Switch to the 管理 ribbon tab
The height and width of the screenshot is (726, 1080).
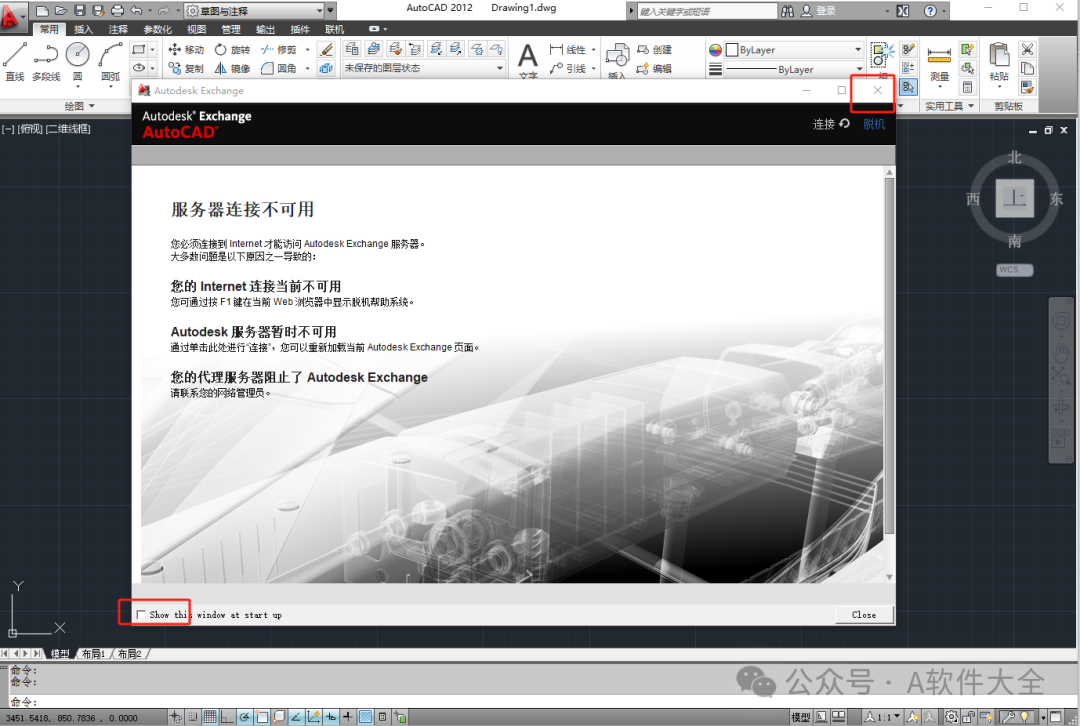click(x=231, y=29)
